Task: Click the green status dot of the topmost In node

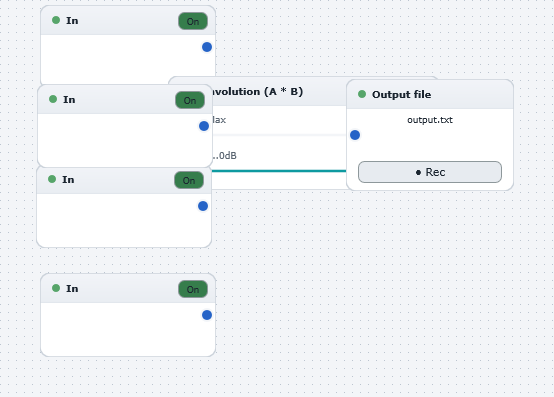Action: (56, 20)
